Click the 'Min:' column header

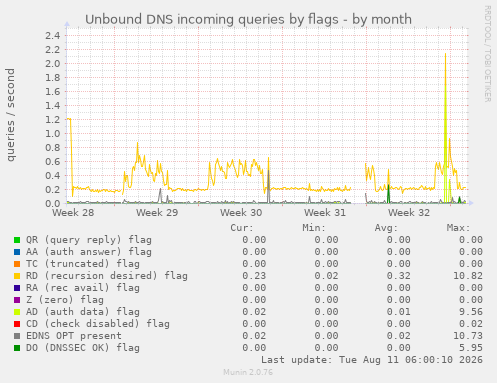point(314,228)
